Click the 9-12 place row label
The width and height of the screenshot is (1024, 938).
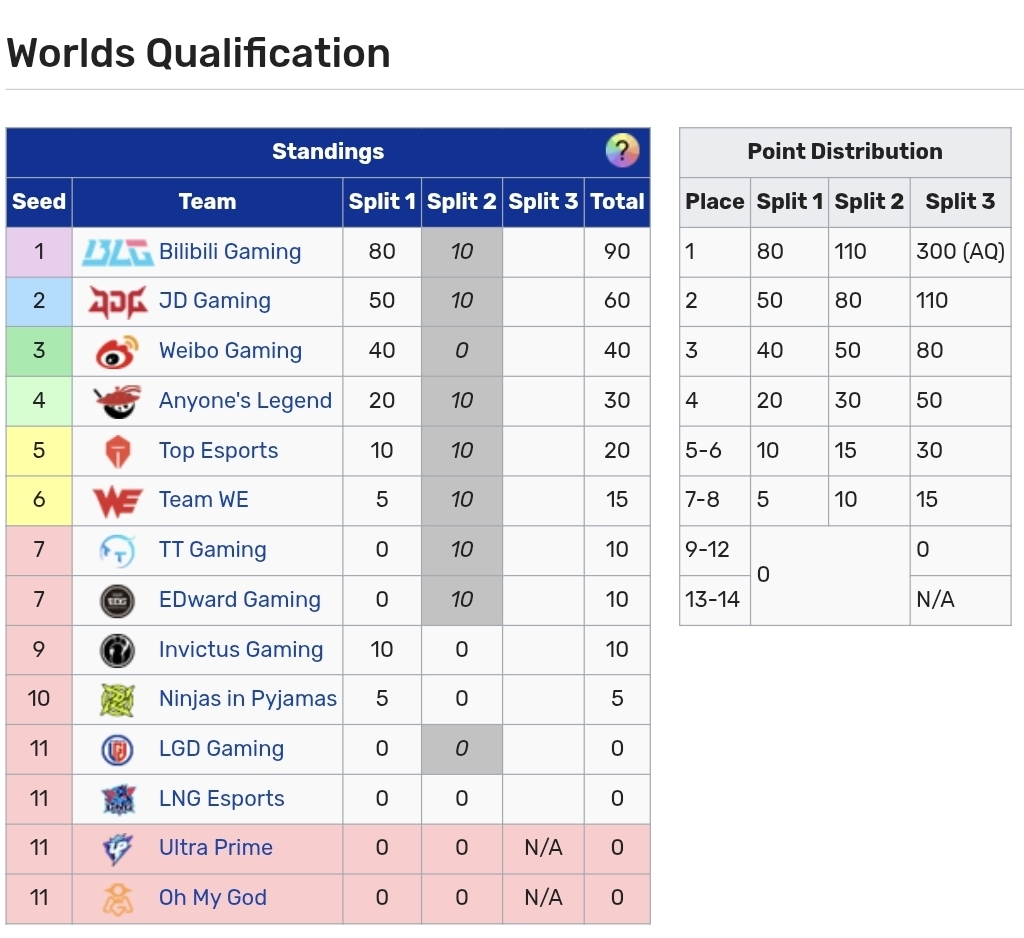coord(715,550)
